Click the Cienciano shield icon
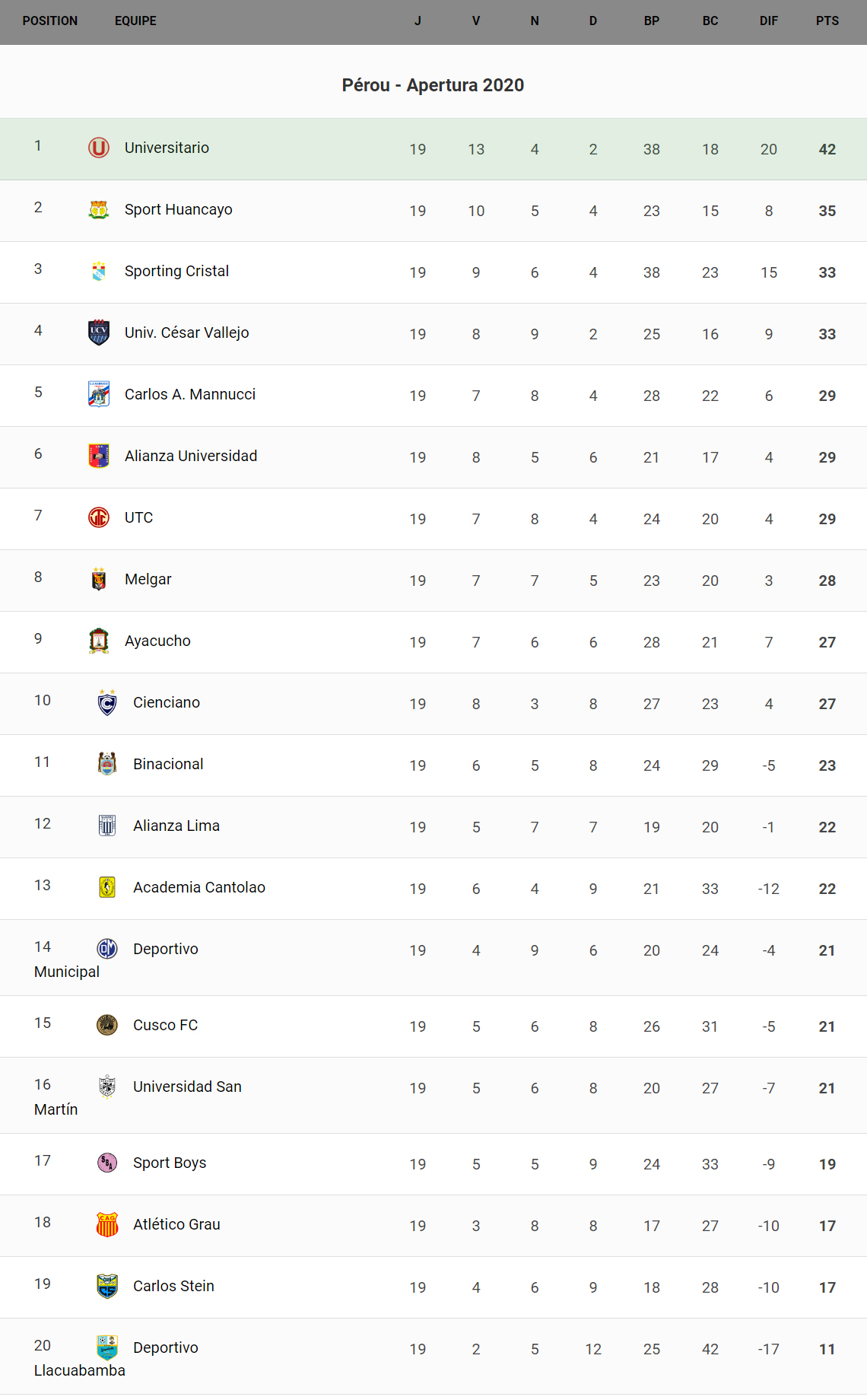Viewport: 867px width, 1400px height. 107,702
